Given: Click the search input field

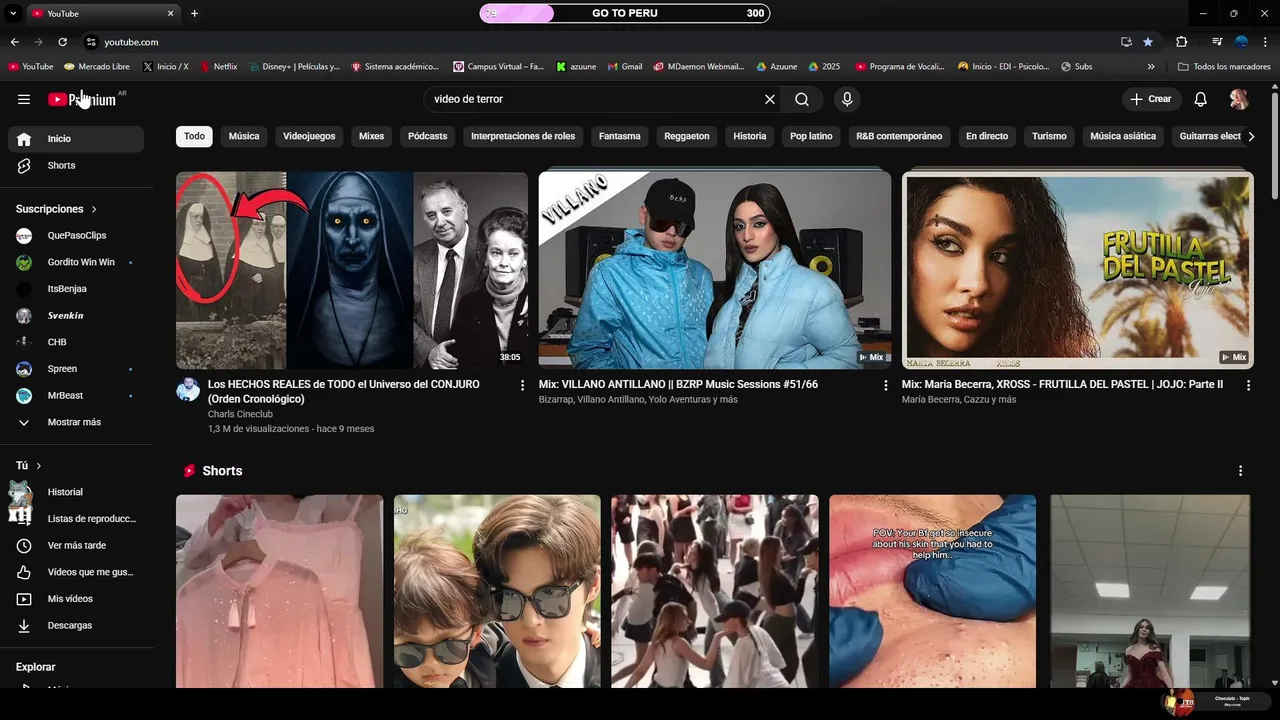Looking at the screenshot, I should point(594,99).
